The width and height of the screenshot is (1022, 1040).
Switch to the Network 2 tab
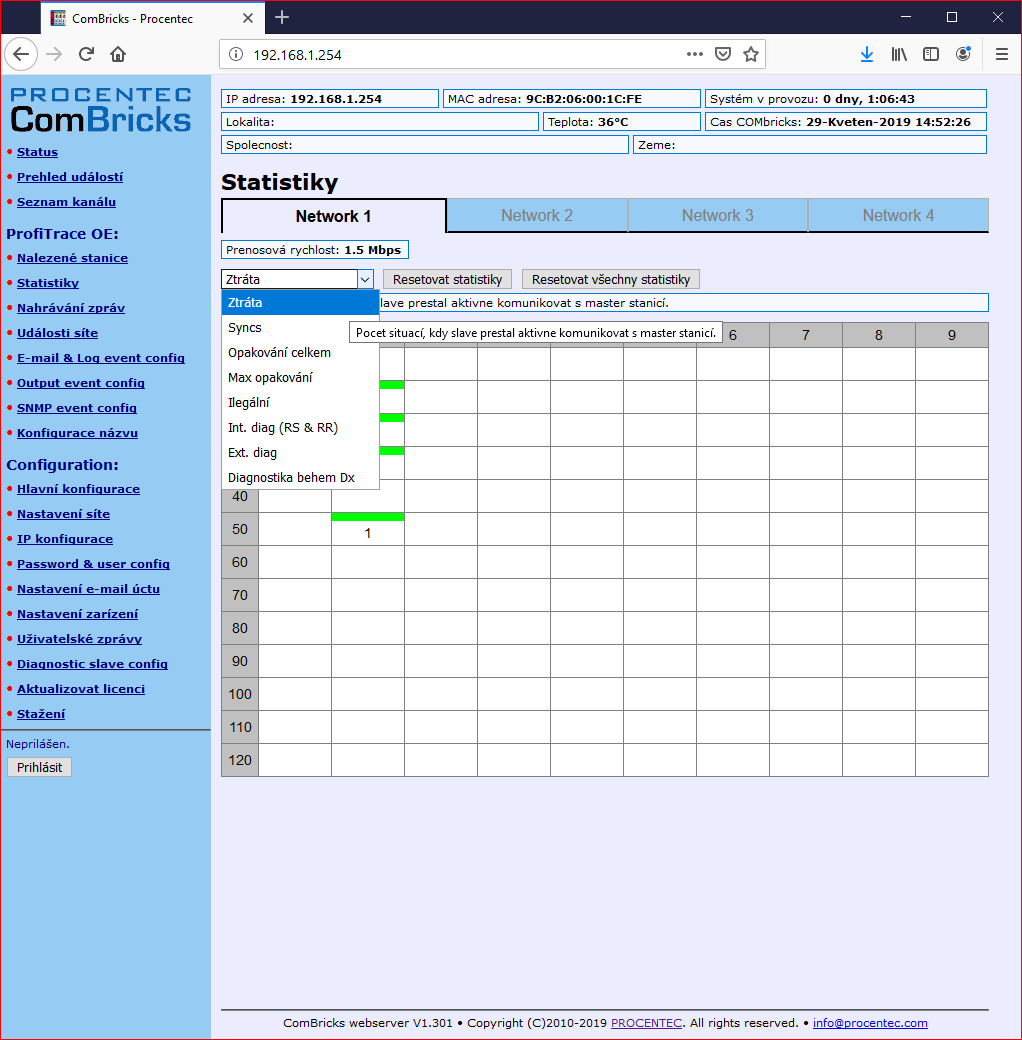point(537,216)
